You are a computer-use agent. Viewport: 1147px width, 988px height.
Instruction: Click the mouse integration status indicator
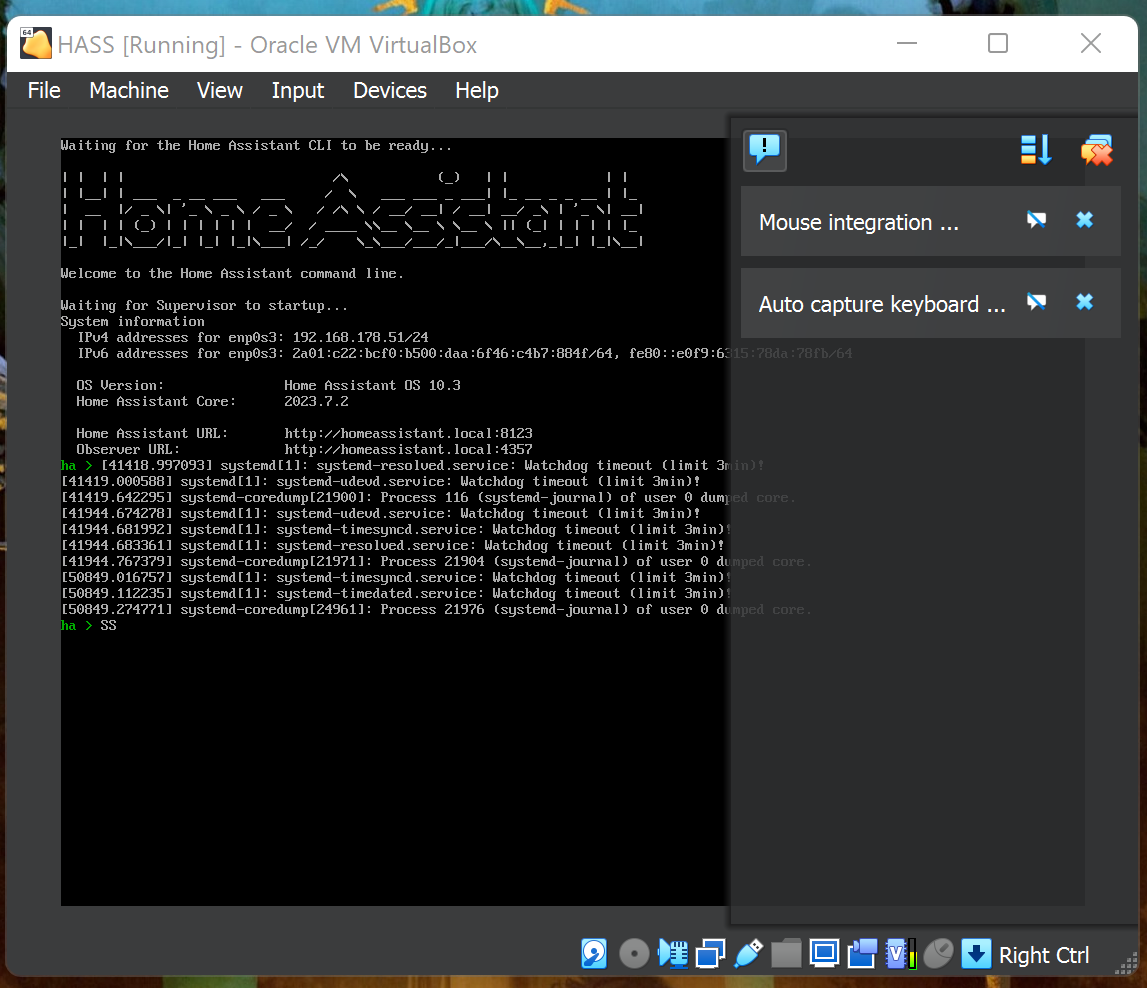tap(939, 954)
